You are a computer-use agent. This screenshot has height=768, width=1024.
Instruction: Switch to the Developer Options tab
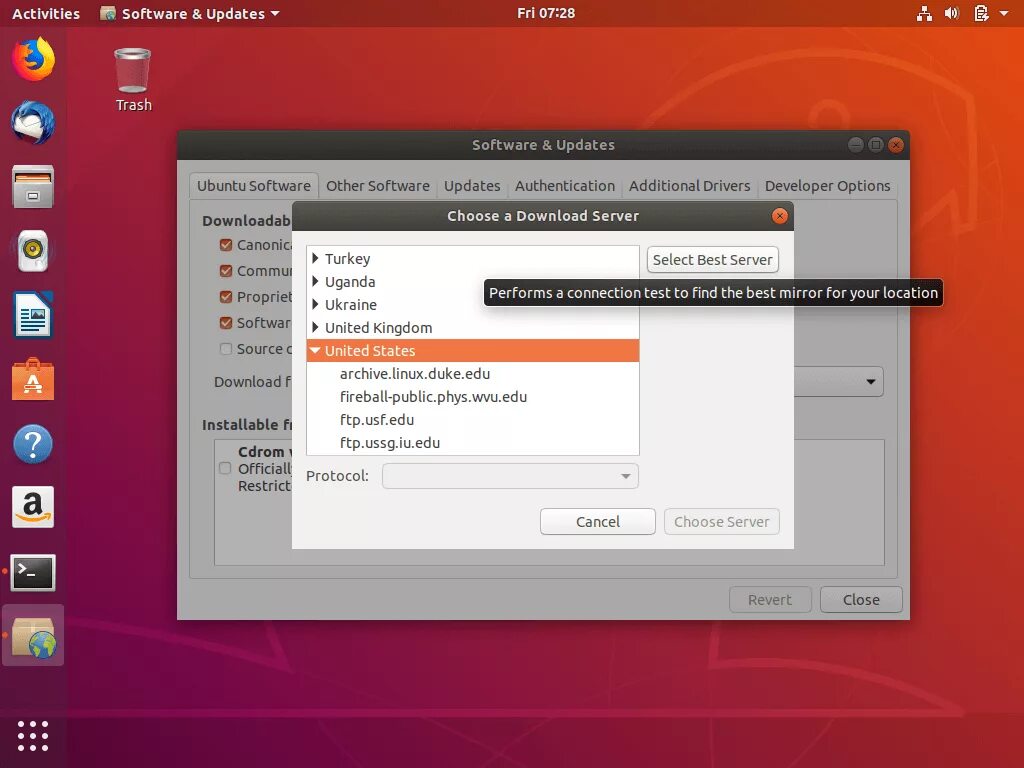[x=827, y=186]
